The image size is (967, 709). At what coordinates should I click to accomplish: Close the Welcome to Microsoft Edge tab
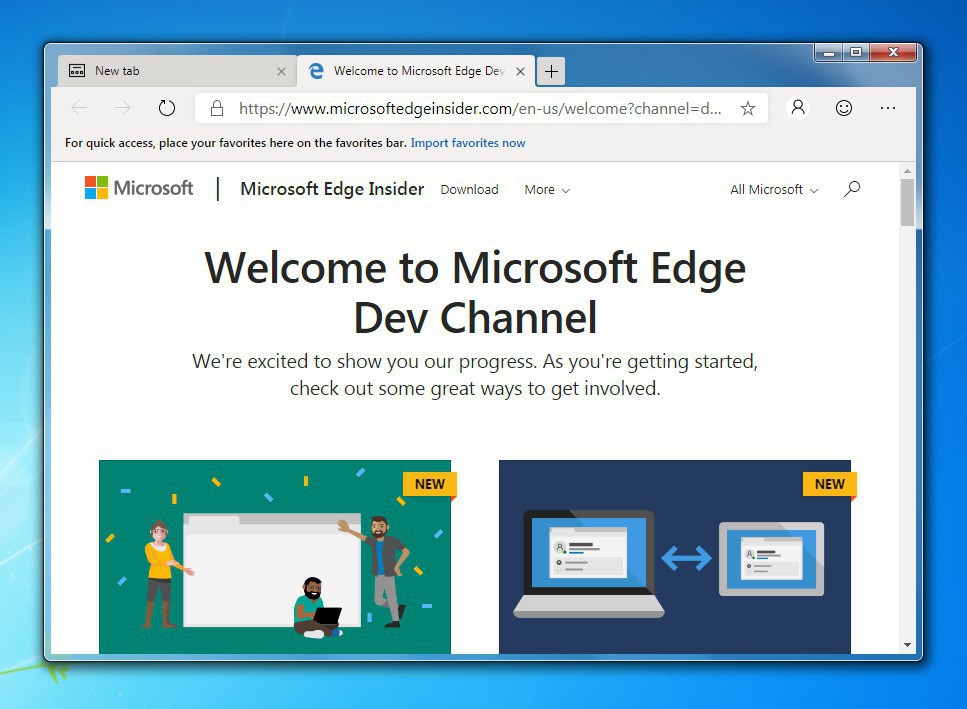[520, 71]
